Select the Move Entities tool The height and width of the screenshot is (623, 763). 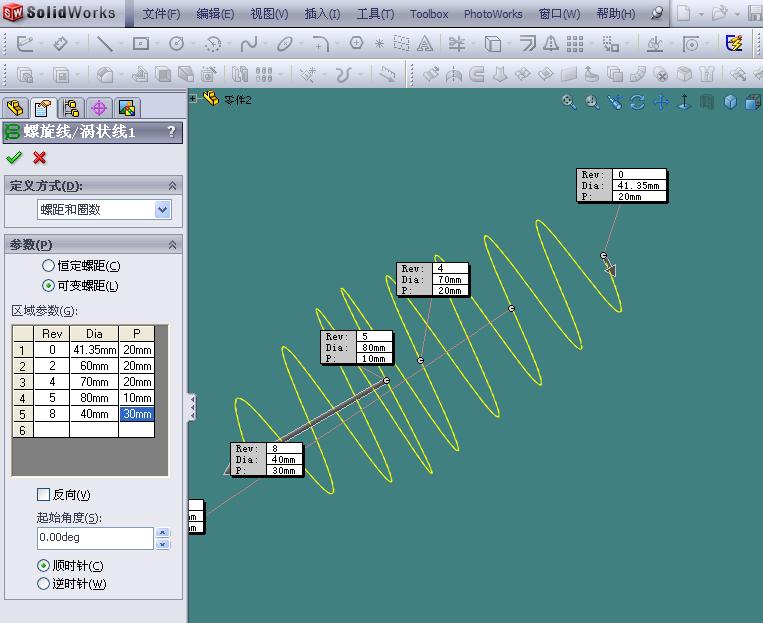[x=610, y=44]
